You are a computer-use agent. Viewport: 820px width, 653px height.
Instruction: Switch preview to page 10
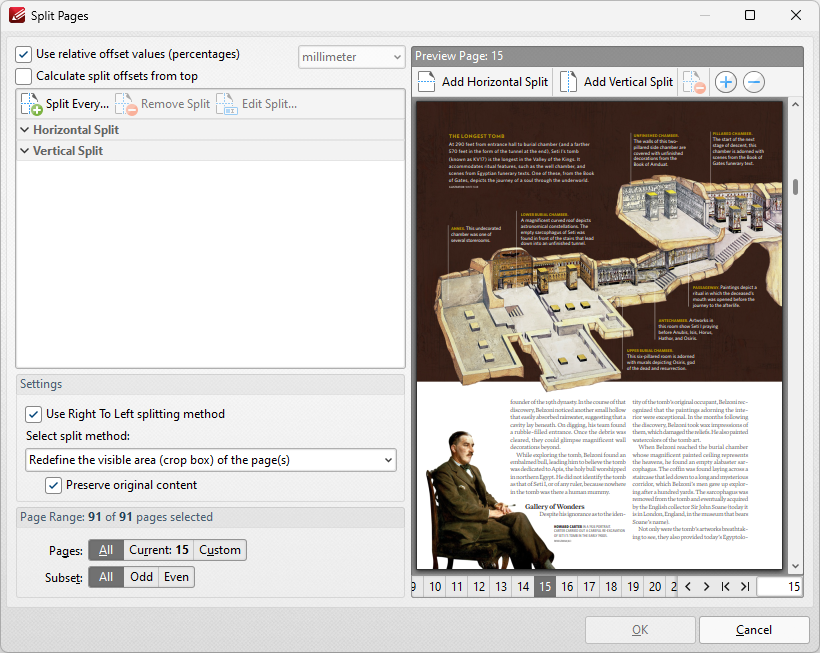(435, 587)
